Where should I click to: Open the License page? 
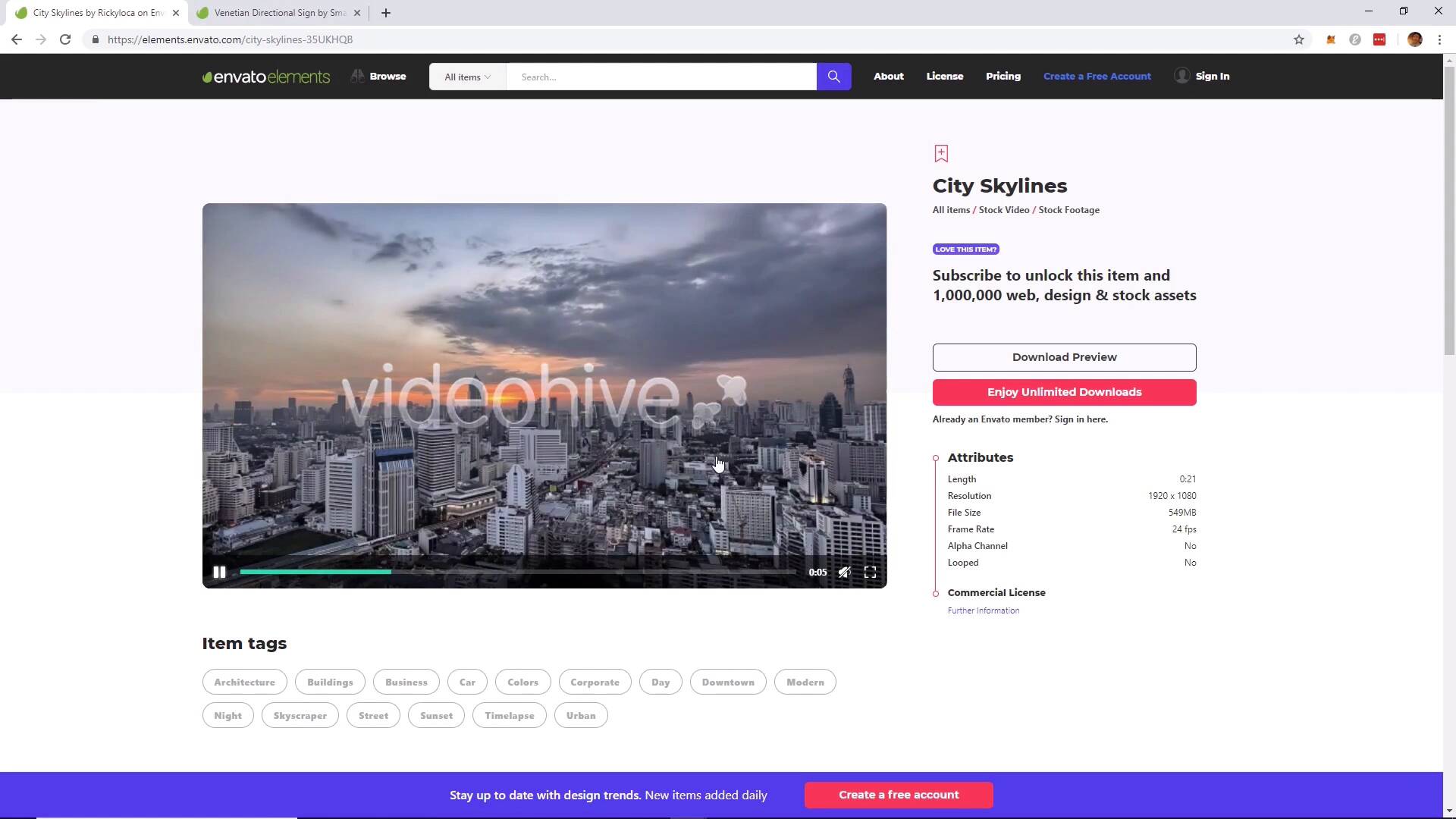click(x=944, y=76)
